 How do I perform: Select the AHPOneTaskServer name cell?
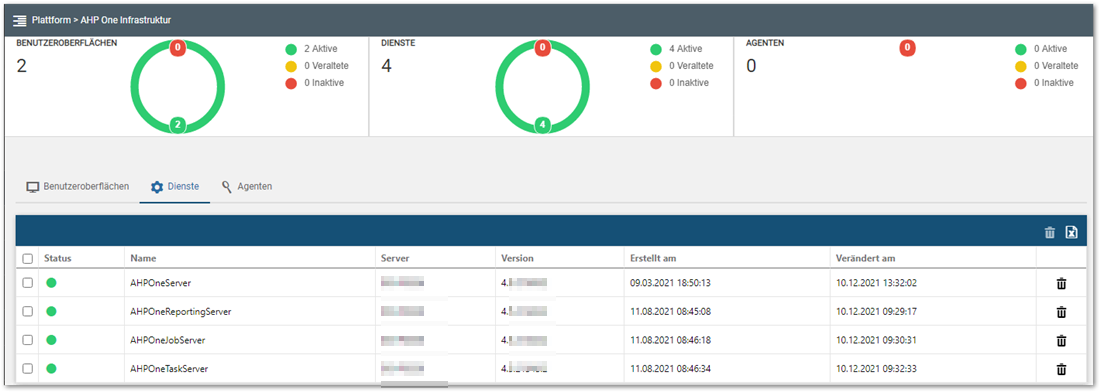[169, 369]
